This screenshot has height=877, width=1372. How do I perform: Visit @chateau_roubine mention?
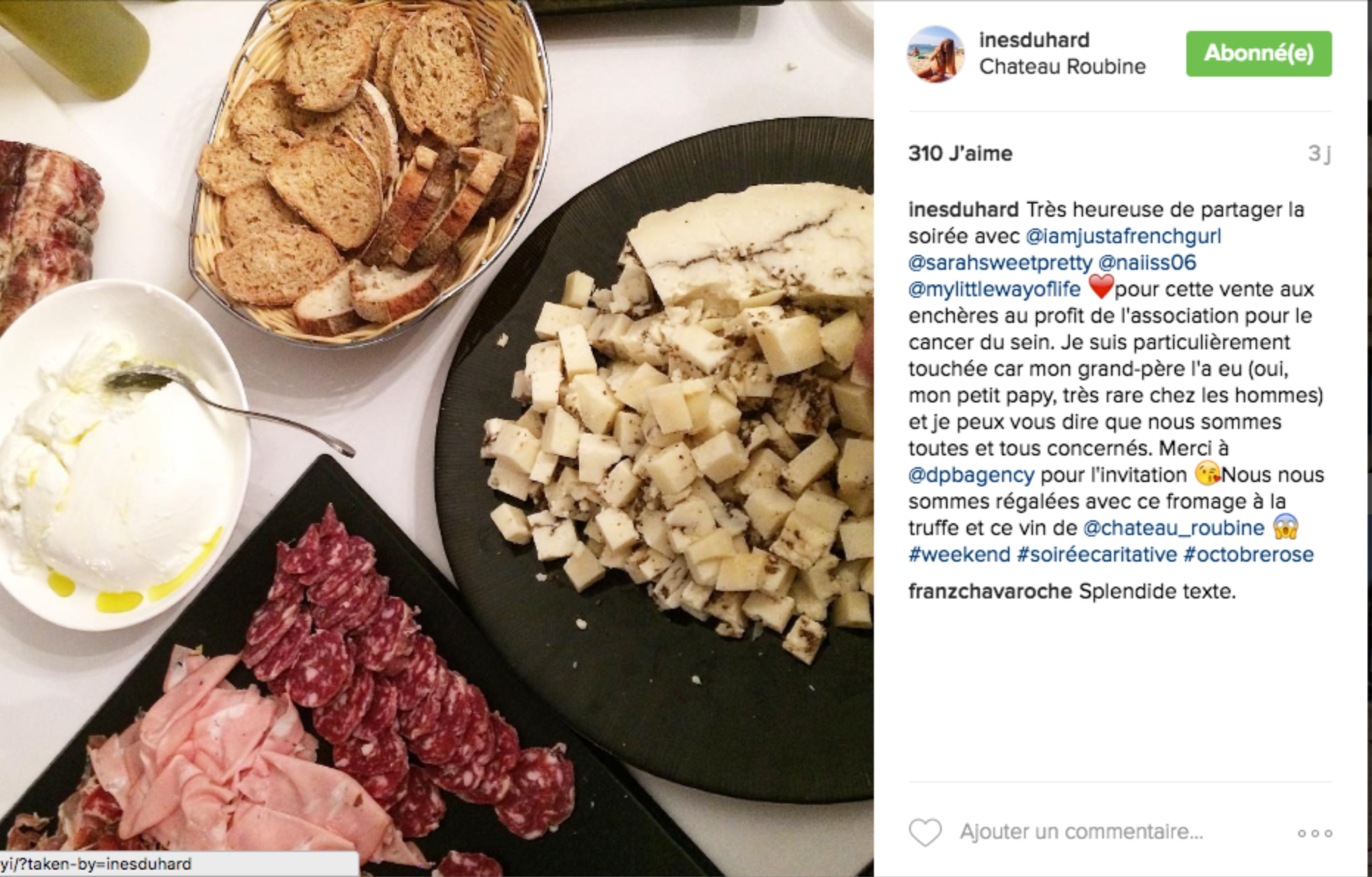(1173, 528)
